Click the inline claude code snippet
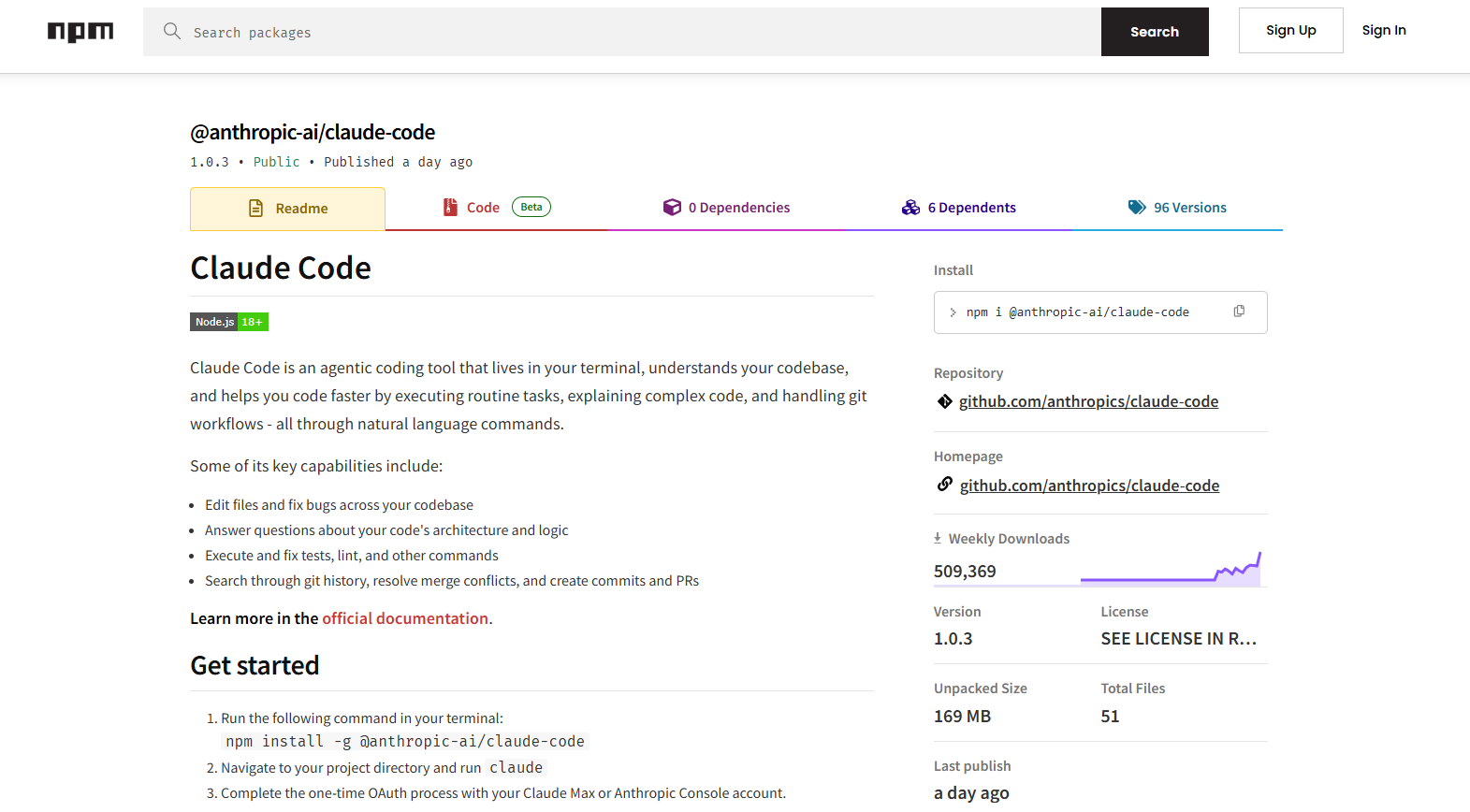This screenshot has height=812, width=1470. coord(516,768)
